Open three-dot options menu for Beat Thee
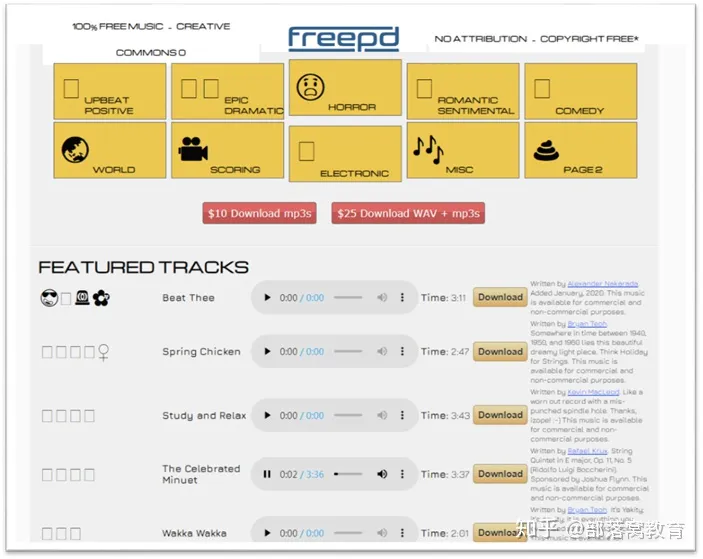703x559 pixels. pyautogui.click(x=403, y=298)
